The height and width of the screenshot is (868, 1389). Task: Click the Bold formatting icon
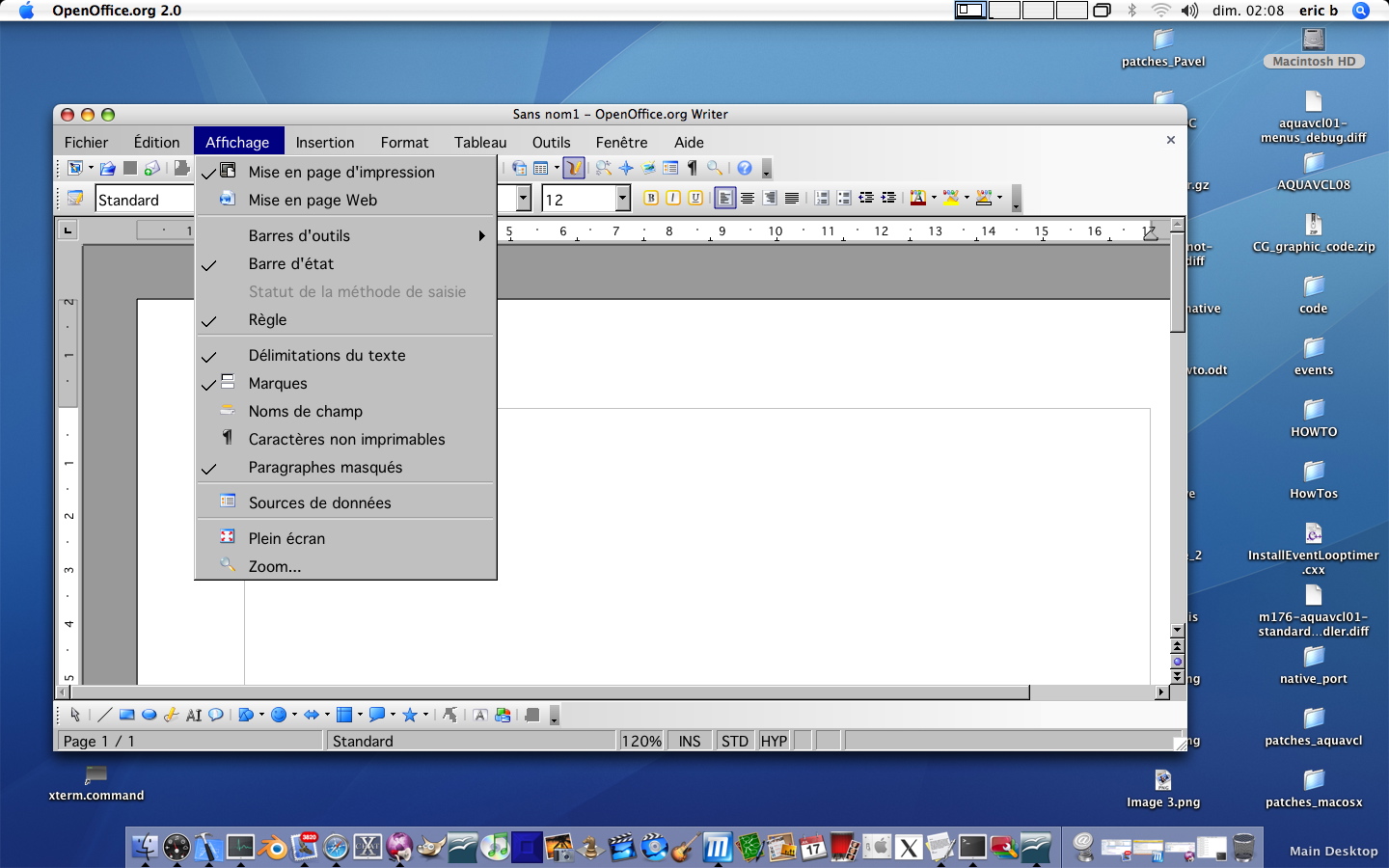tap(651, 198)
